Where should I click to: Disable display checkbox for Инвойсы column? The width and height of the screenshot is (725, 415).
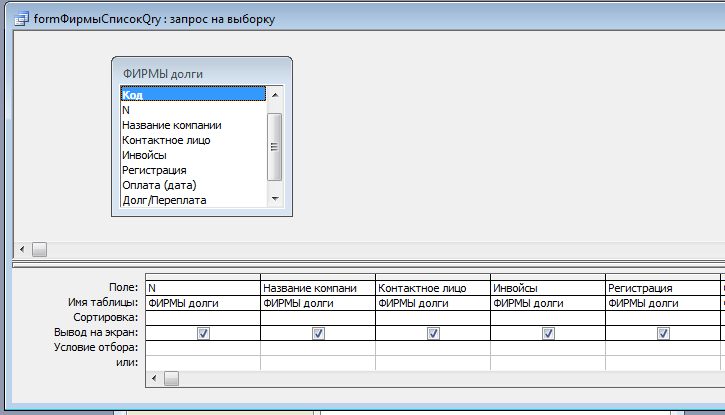[548, 333]
